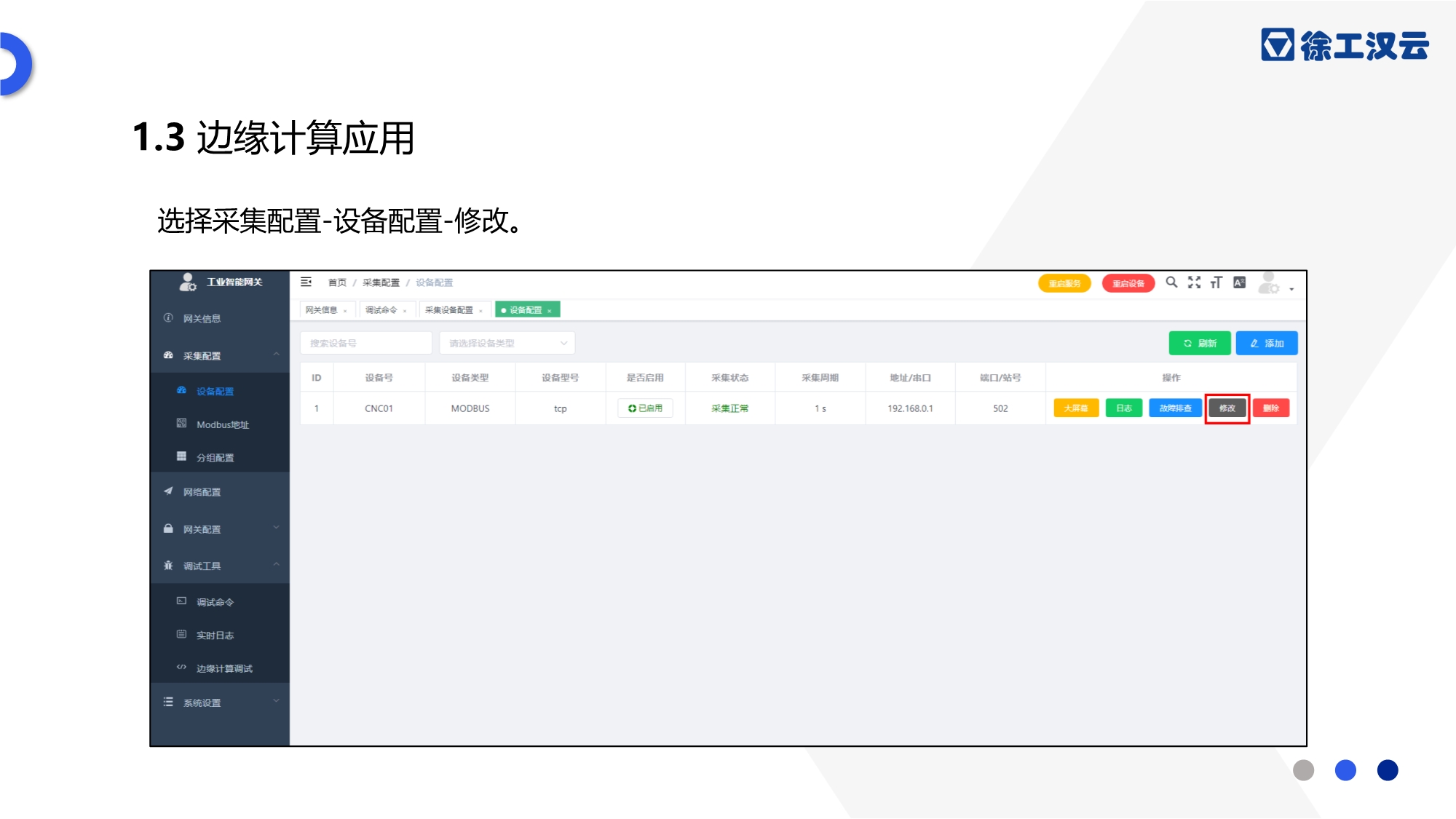Collapse the 调试工具 sidebar chevron
The width and height of the screenshot is (1456, 819).
tap(276, 564)
